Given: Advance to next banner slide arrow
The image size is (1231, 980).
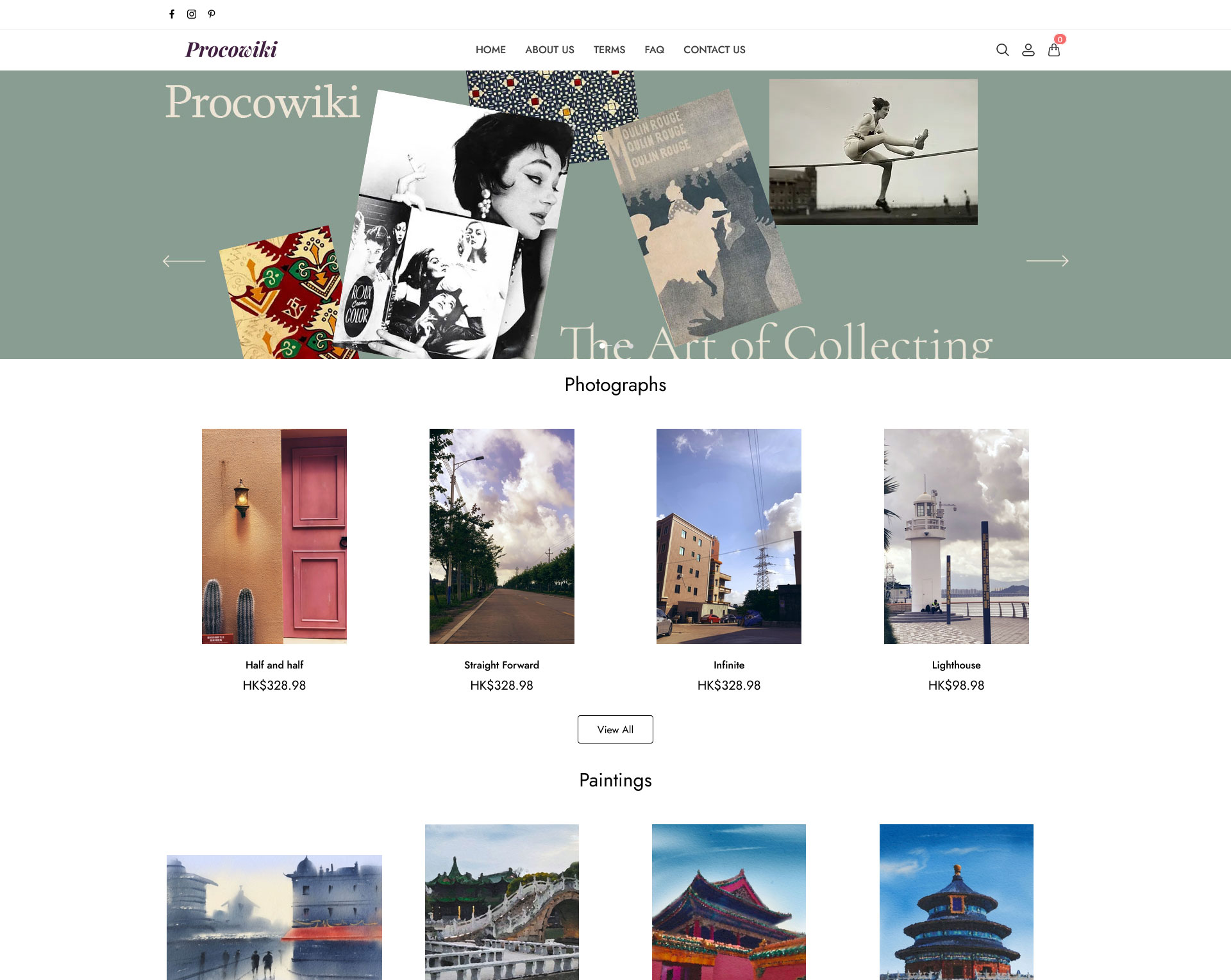Looking at the screenshot, I should pyautogui.click(x=1048, y=261).
